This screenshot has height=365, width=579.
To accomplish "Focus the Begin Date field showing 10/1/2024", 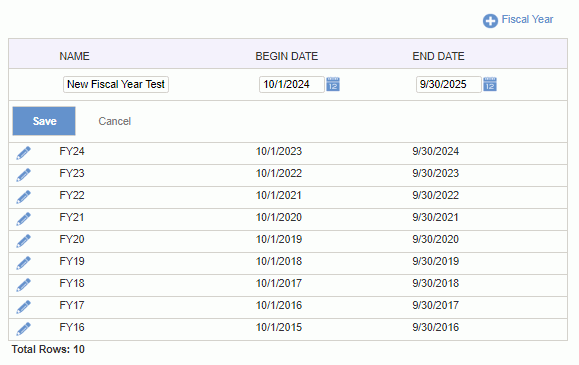I will 292,84.
